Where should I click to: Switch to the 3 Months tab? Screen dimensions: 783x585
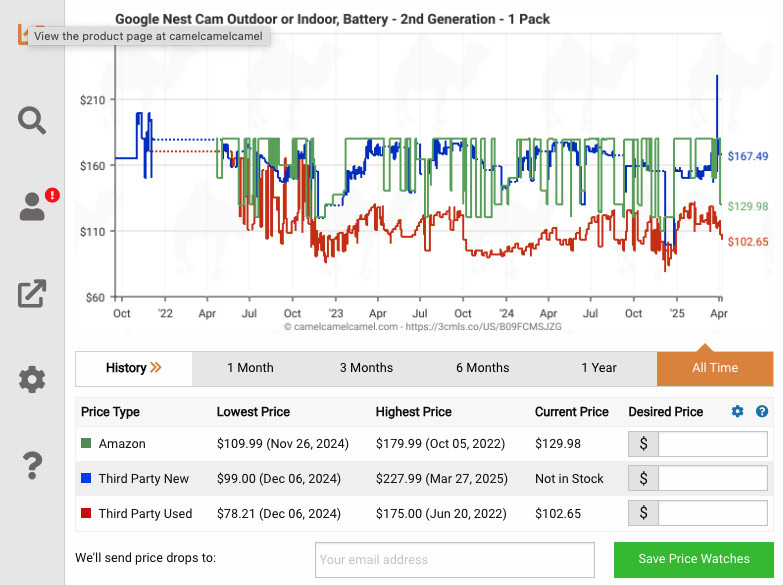366,368
